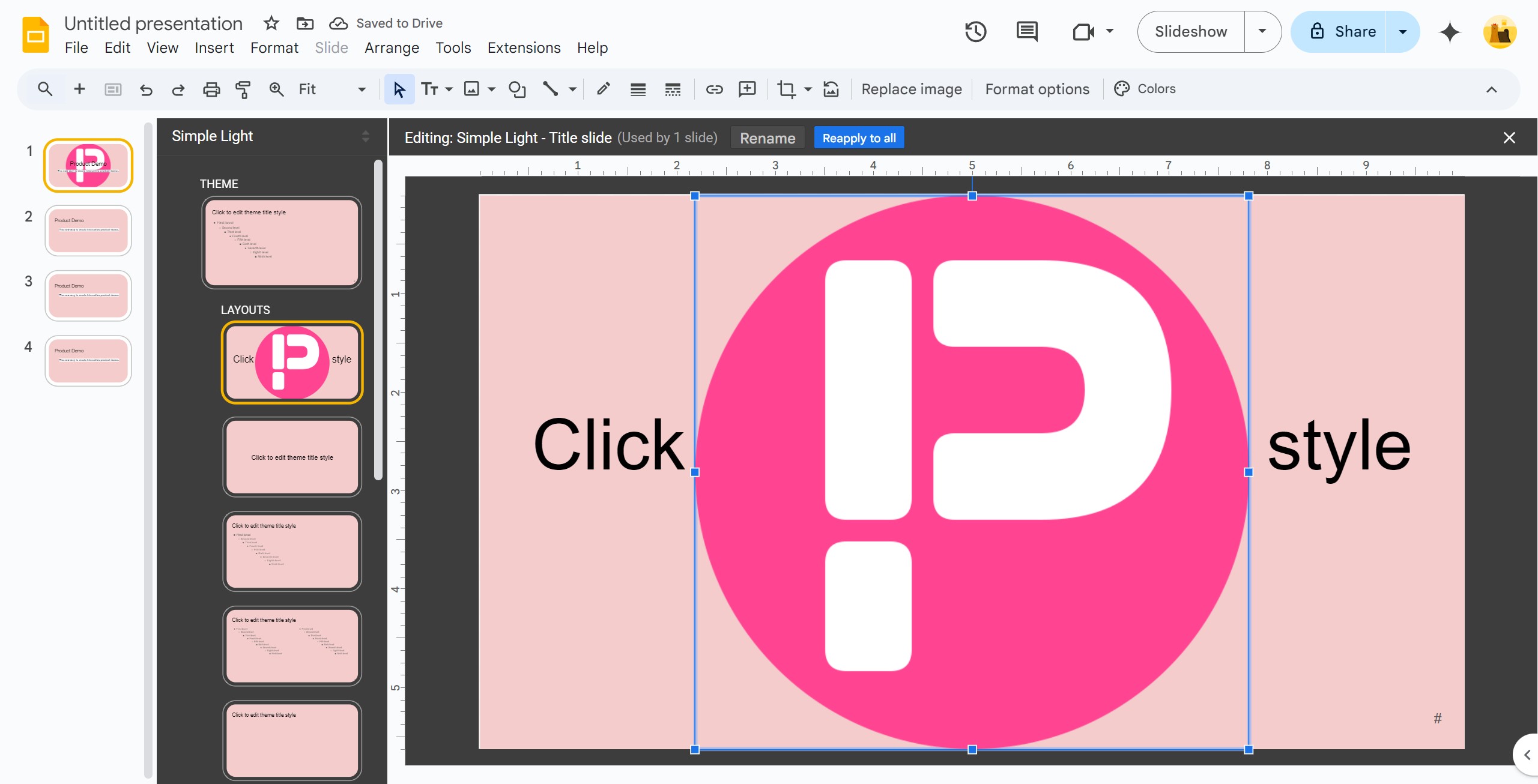
Task: Select the Line tool icon
Action: click(x=550, y=89)
